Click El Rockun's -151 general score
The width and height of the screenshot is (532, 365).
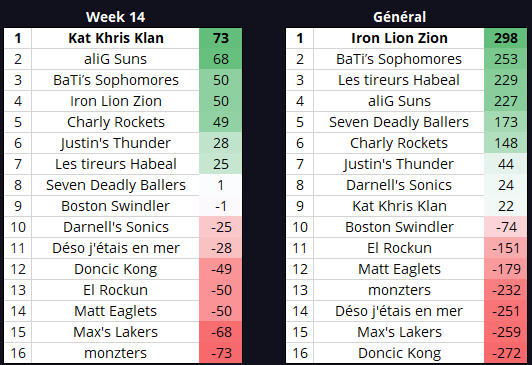[x=506, y=248]
